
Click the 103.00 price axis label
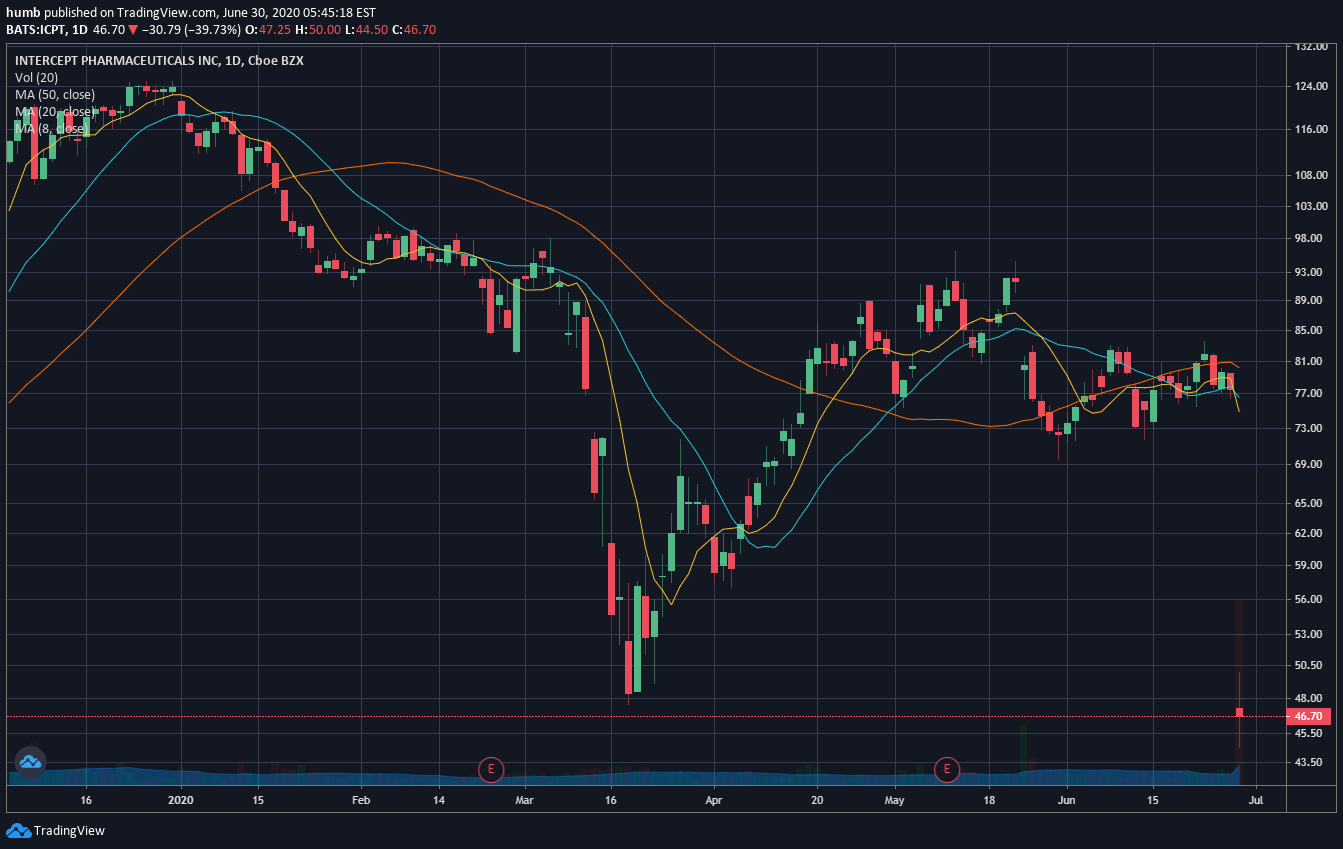pyautogui.click(x=1311, y=206)
